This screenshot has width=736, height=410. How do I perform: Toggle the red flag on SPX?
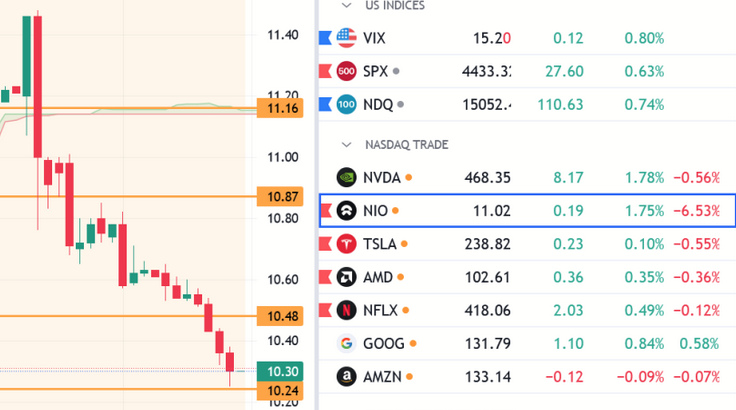324,71
